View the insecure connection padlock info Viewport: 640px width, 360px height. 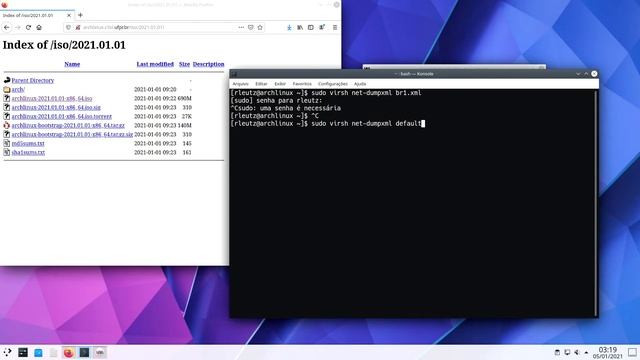coord(78,27)
